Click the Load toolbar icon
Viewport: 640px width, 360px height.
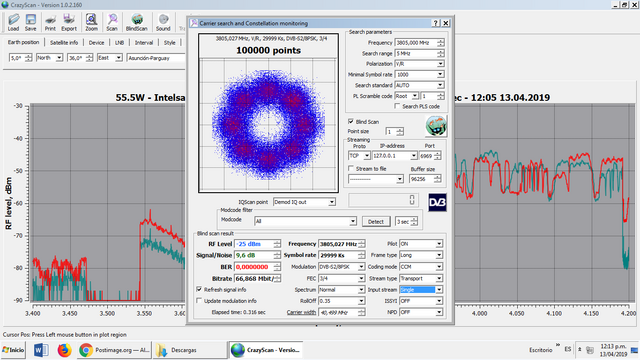click(13, 22)
